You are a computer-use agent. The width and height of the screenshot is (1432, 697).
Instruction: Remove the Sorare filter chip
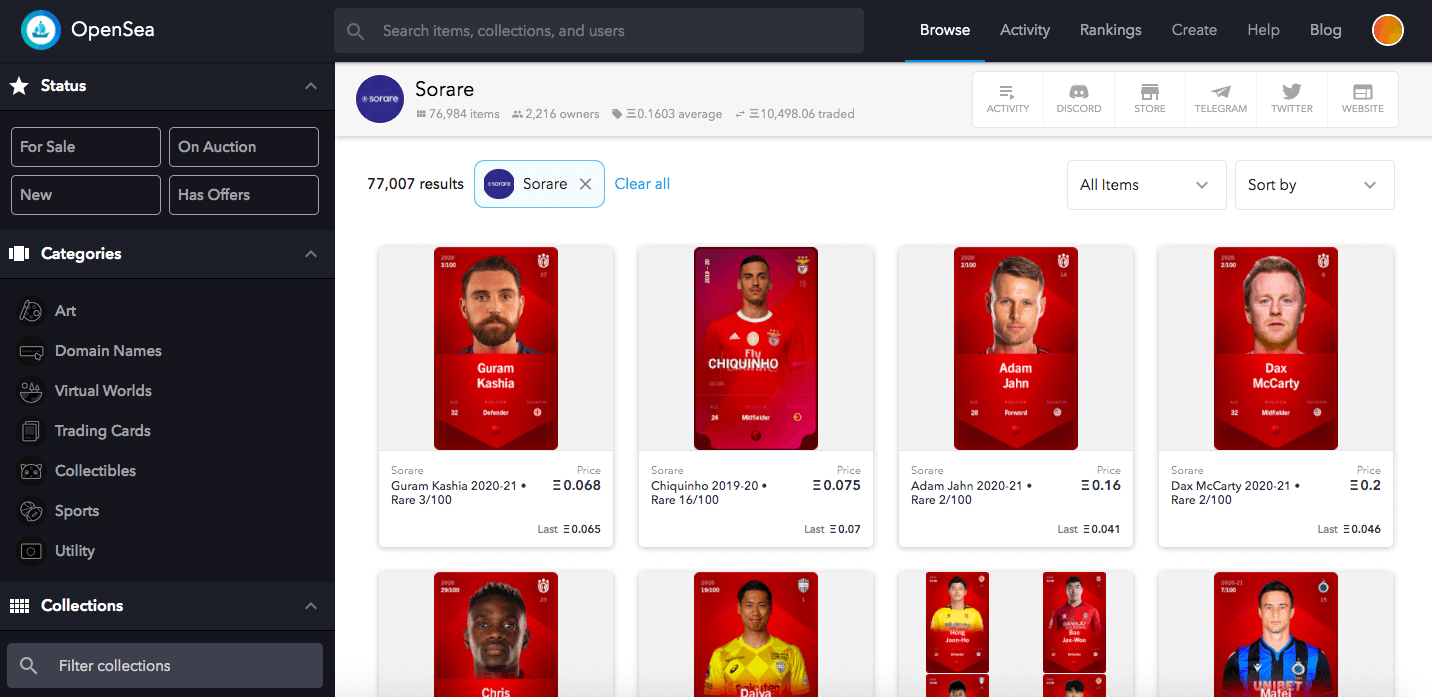[x=586, y=184]
